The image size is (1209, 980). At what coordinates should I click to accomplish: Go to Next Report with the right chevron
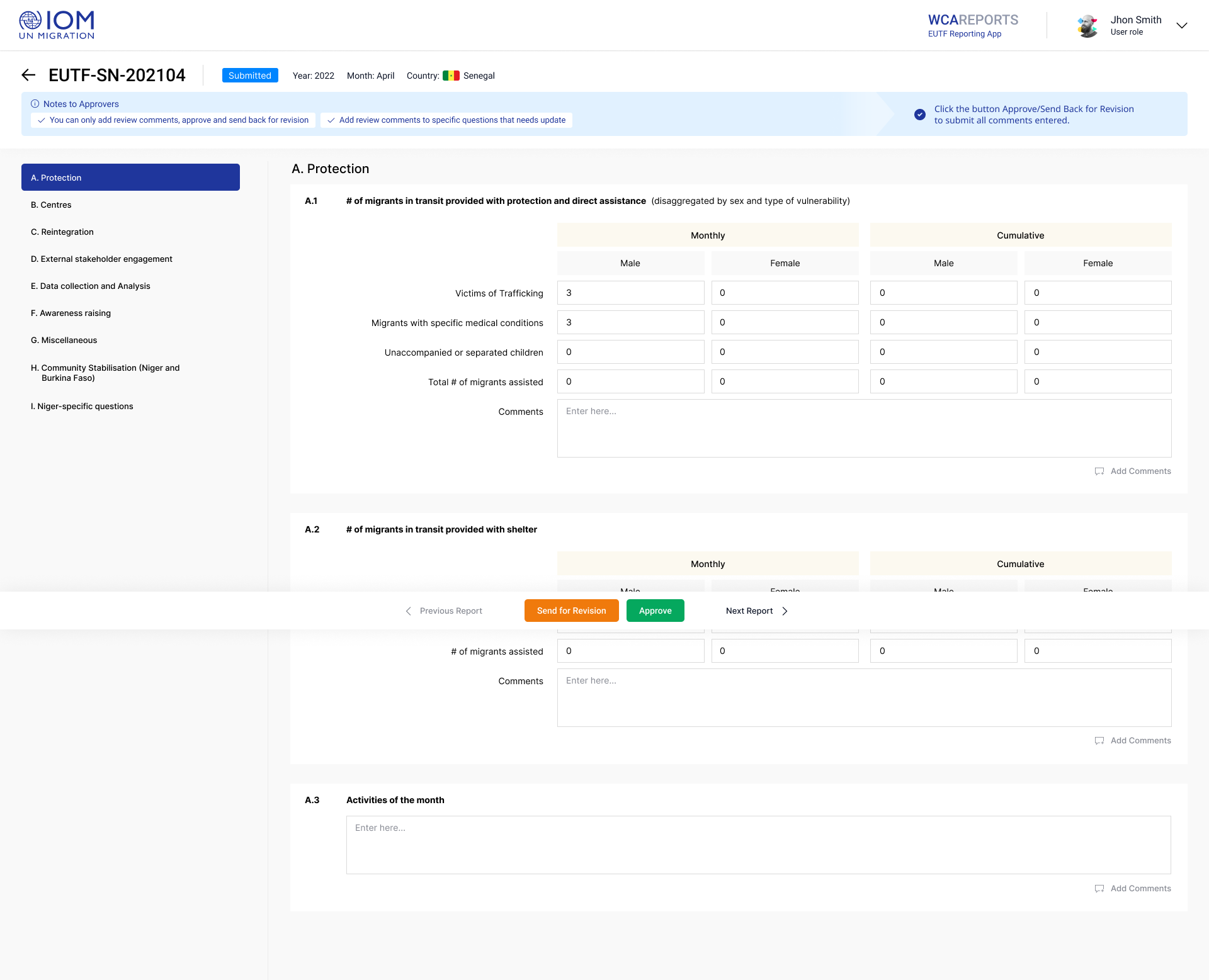tap(785, 611)
